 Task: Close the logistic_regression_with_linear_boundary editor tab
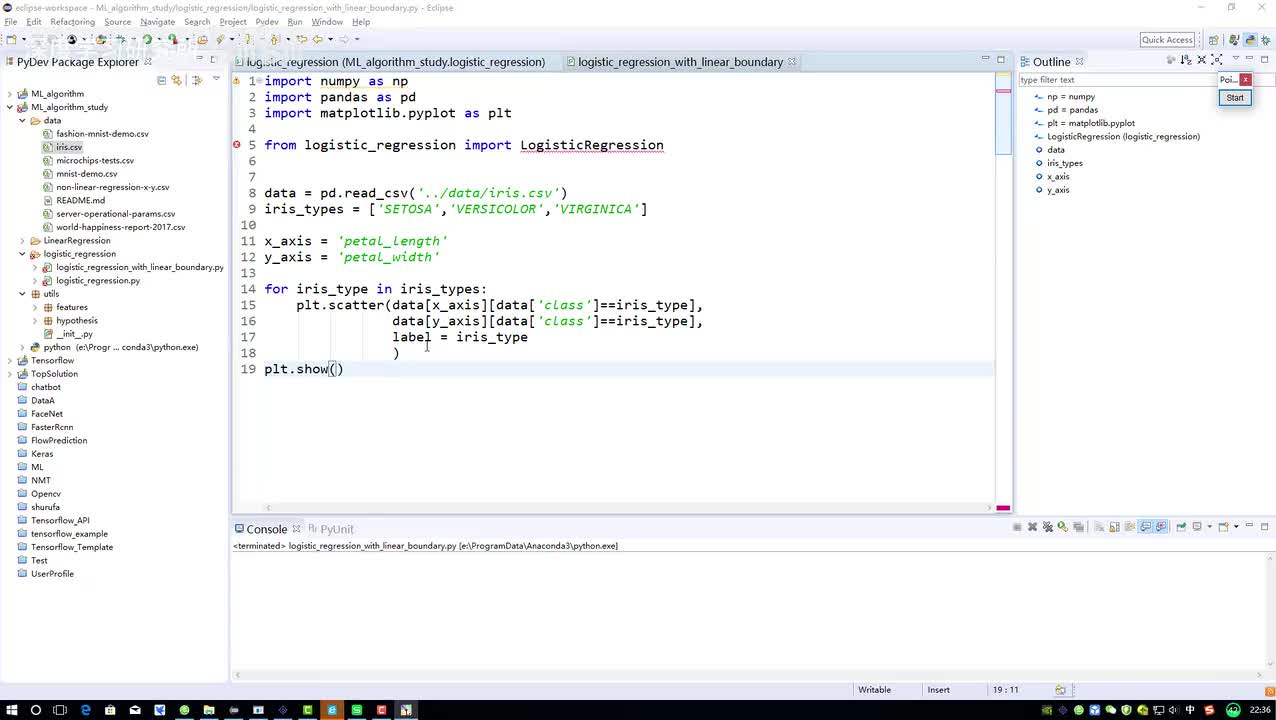[792, 62]
